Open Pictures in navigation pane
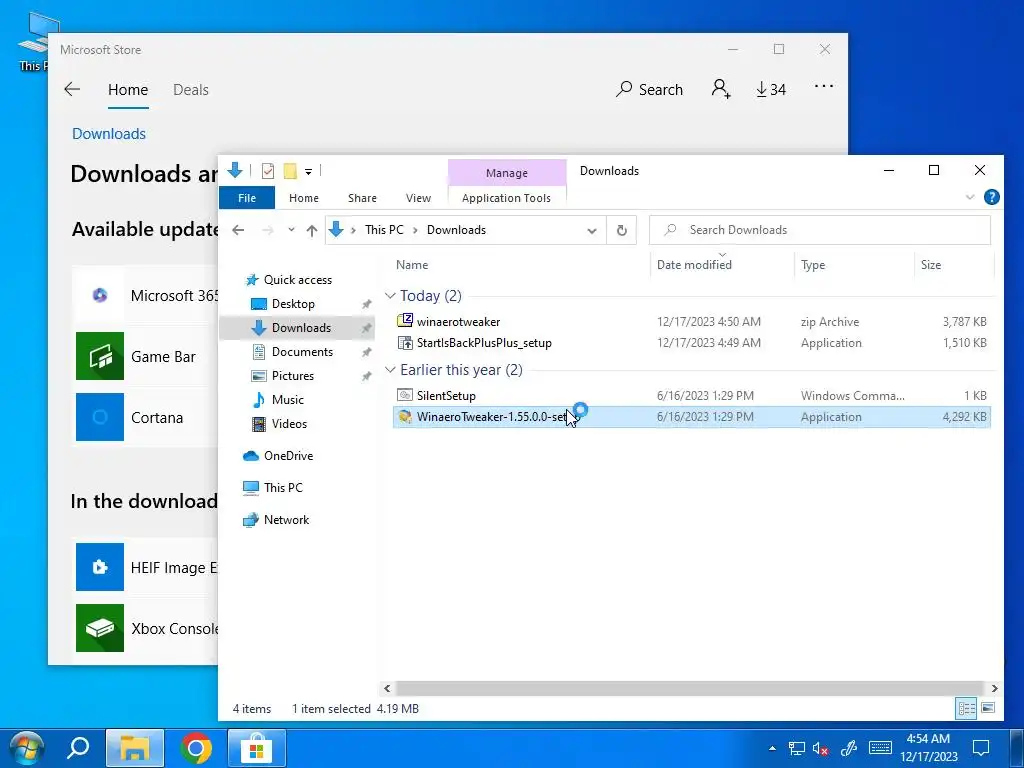The image size is (1024, 768). [293, 376]
